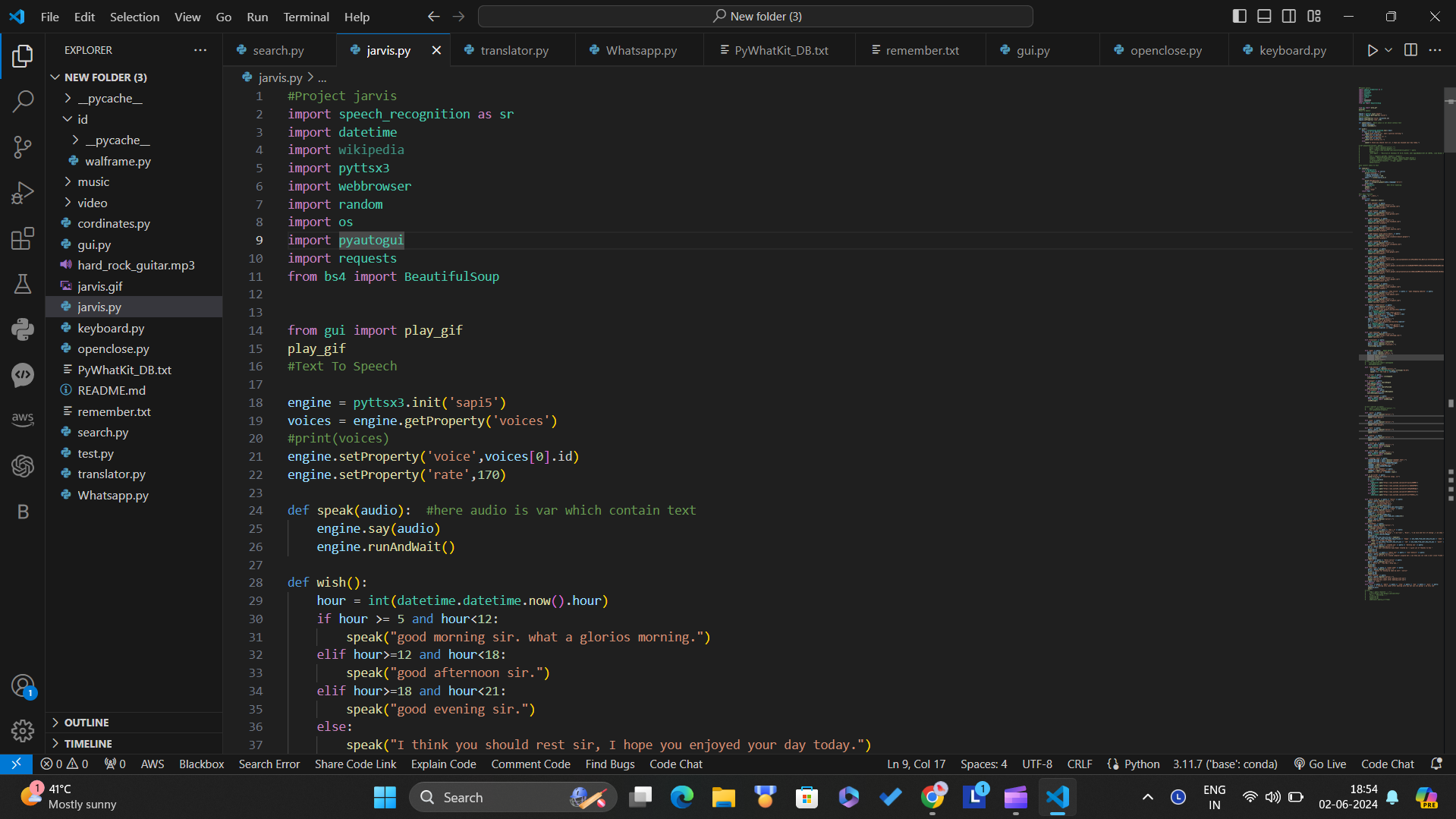Expand the OUTLINE section
Viewport: 1456px width, 819px height.
[x=86, y=723]
